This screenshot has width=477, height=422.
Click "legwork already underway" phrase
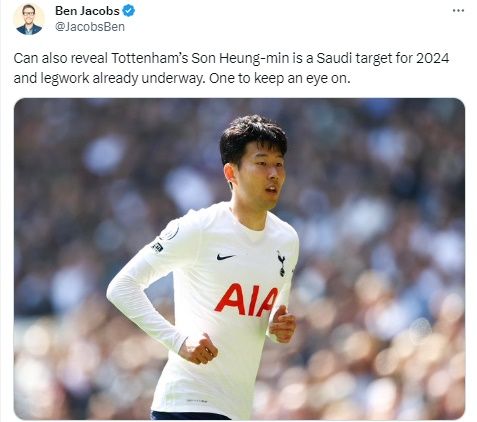[x=122, y=78]
